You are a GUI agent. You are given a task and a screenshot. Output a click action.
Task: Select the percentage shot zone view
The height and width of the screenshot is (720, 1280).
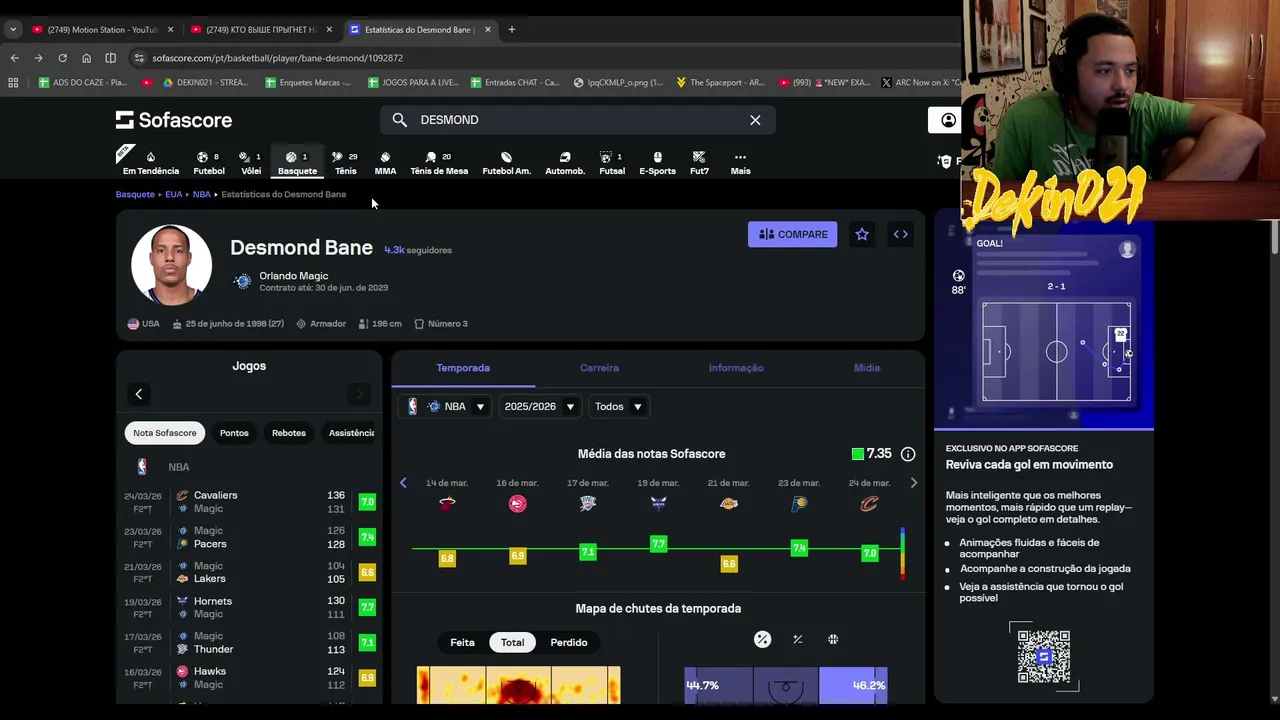tap(762, 640)
